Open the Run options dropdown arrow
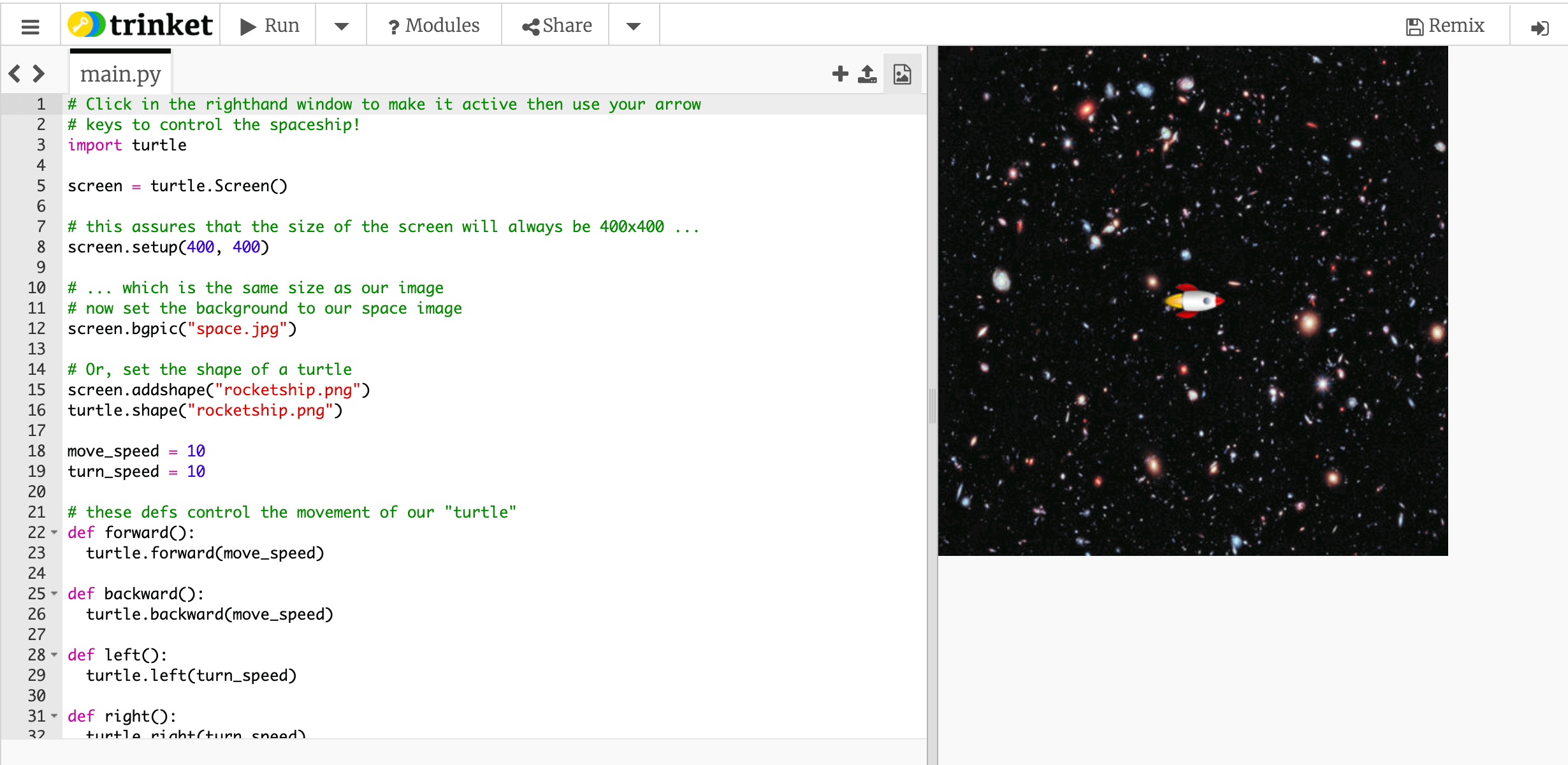 (x=341, y=26)
